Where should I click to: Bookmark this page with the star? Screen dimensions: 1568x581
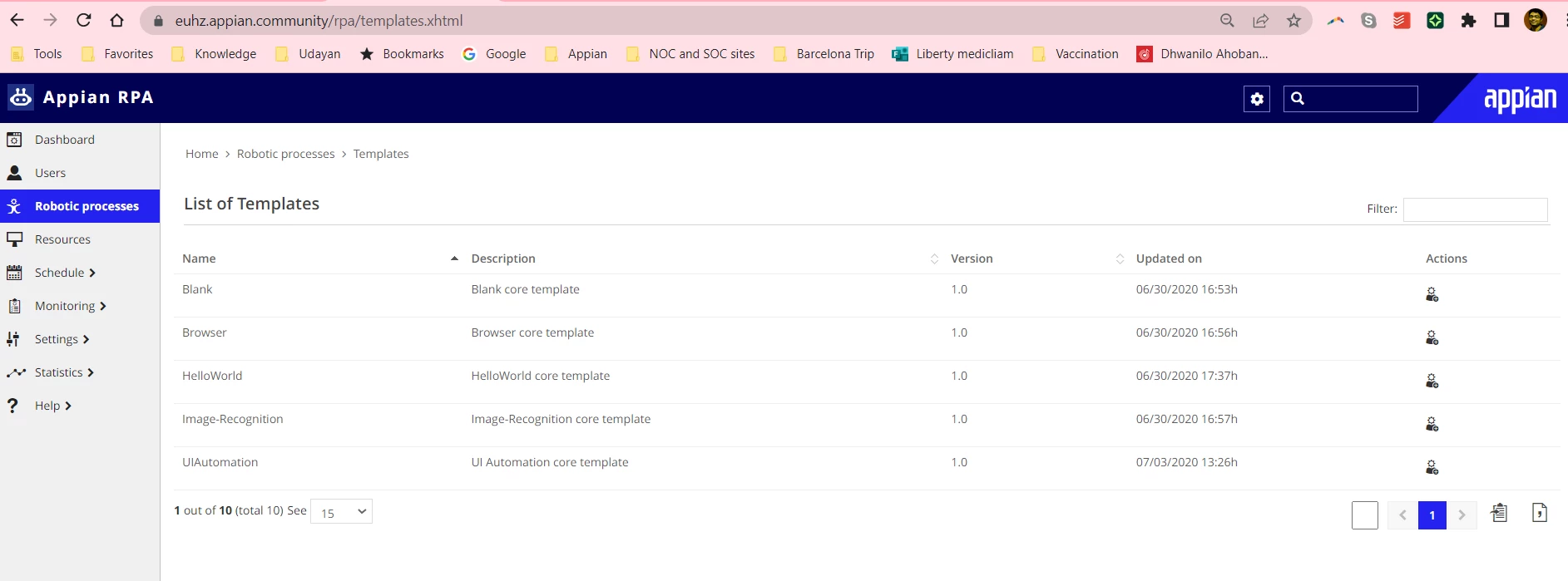(1293, 21)
